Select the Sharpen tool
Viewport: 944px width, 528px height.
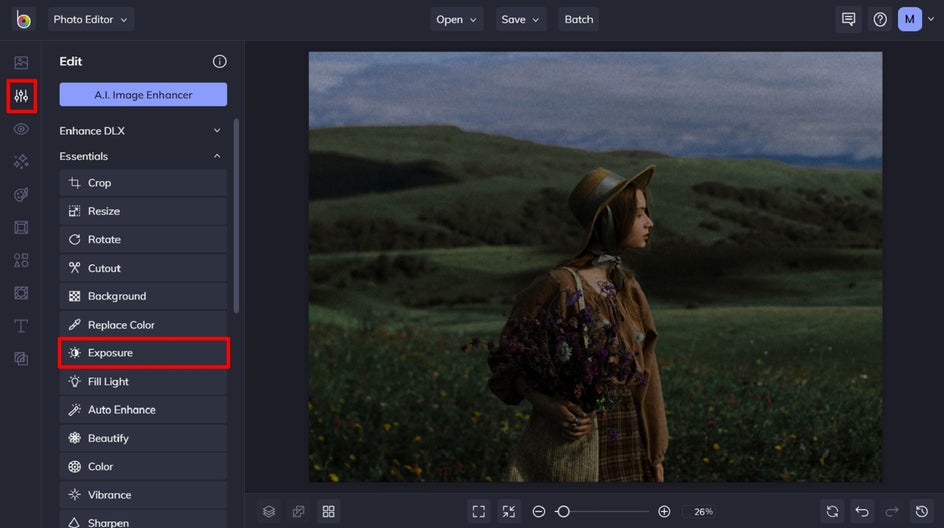[143, 520]
